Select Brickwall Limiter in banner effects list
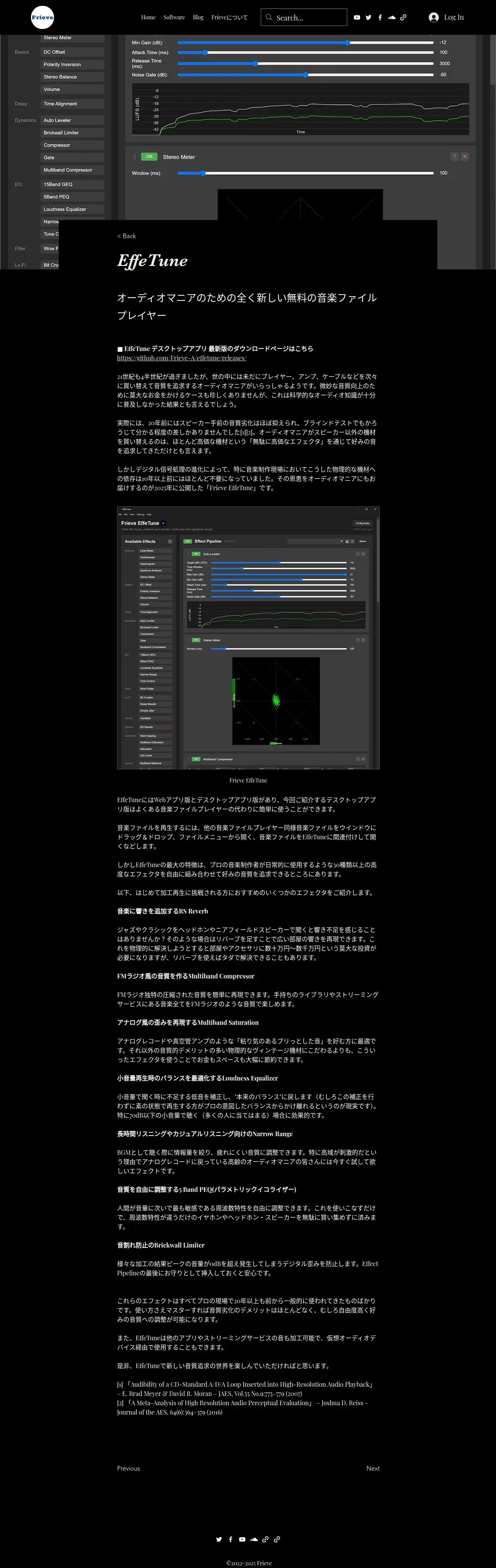496x1568 pixels. pos(72,133)
